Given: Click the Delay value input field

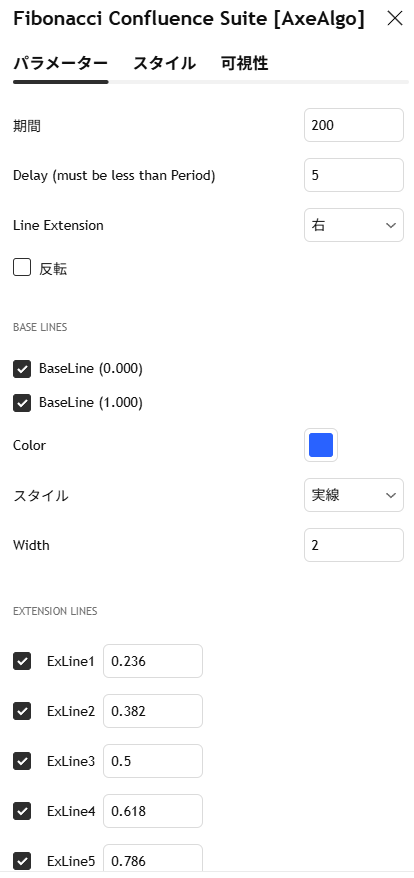Looking at the screenshot, I should pyautogui.click(x=353, y=175).
